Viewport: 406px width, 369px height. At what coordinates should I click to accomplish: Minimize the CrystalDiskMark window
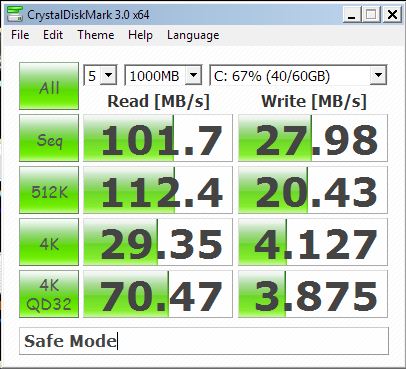[352, 15]
